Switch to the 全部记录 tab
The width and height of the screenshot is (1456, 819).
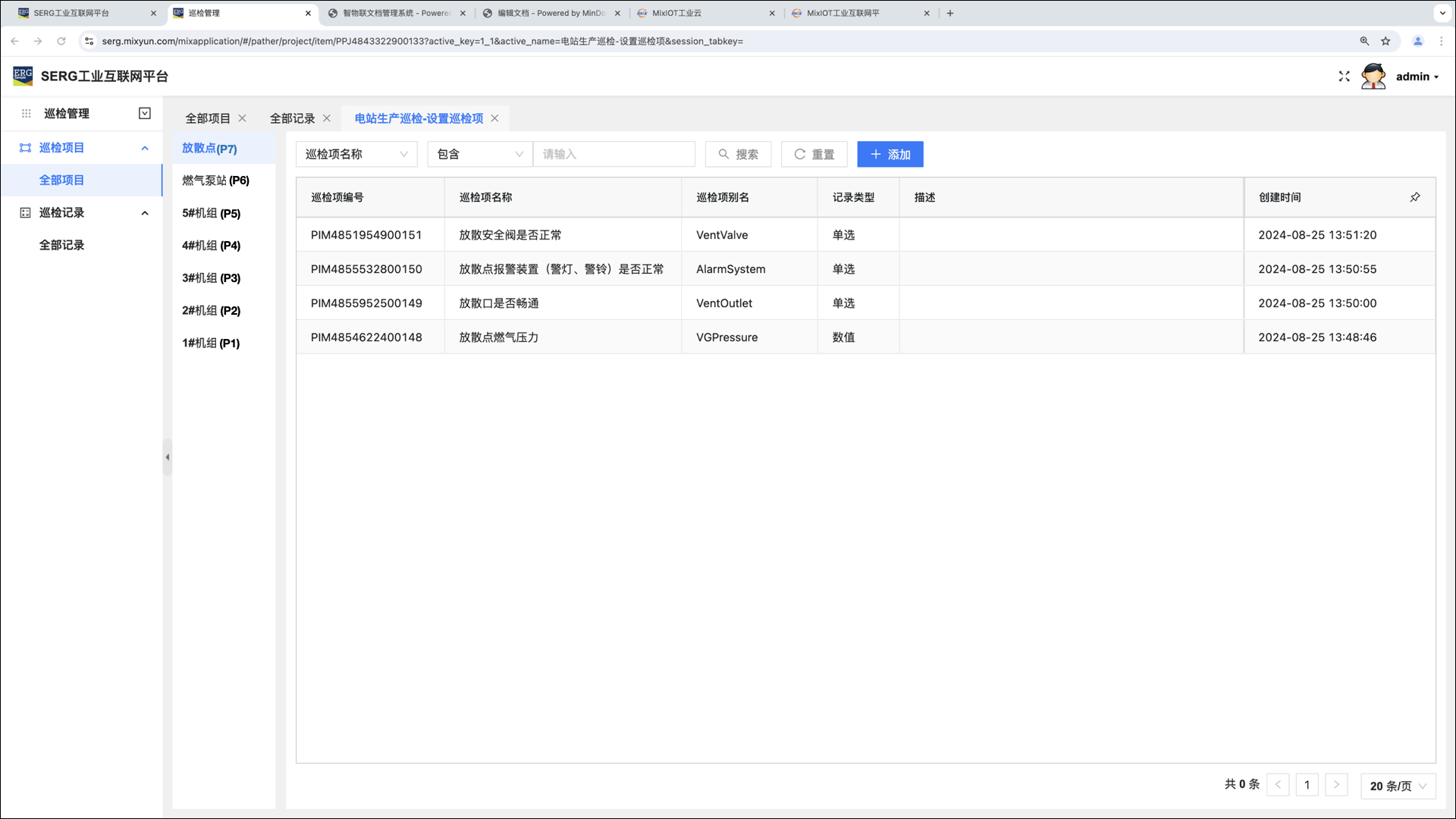292,118
